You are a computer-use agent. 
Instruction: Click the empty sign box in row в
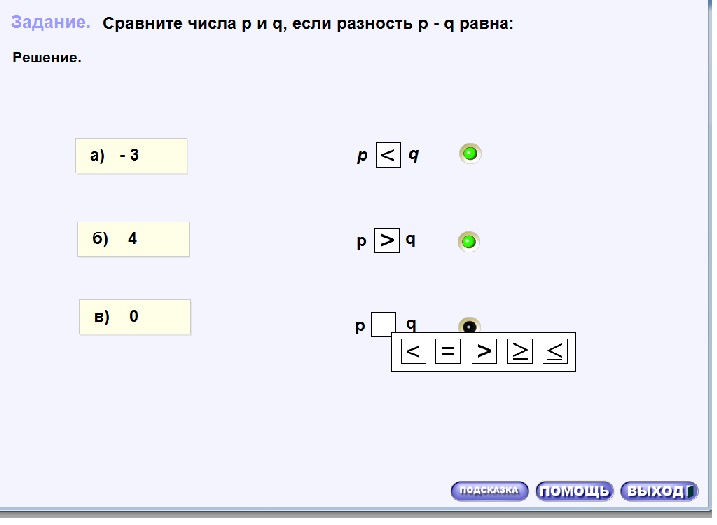[x=383, y=324]
